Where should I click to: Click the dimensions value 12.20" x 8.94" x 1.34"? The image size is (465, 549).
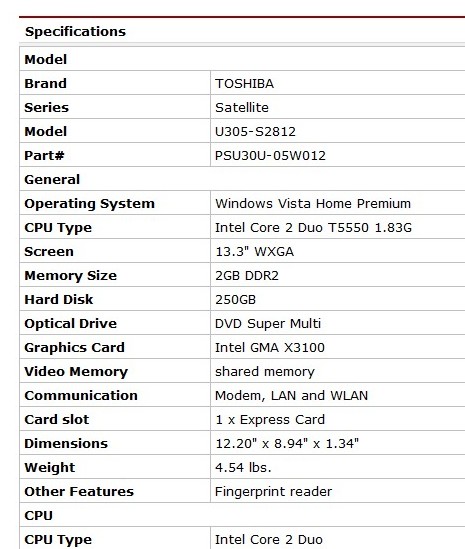(x=287, y=444)
